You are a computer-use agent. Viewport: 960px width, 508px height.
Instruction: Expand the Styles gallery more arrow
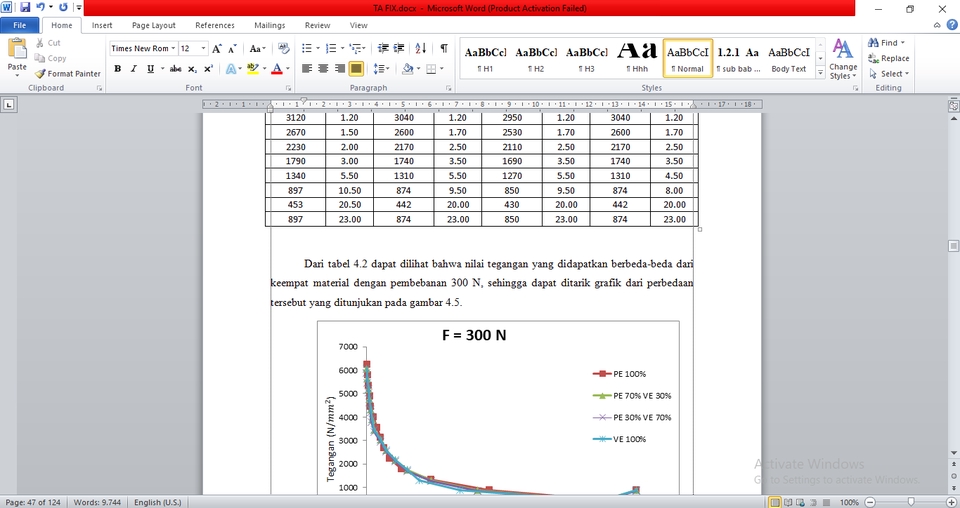click(x=820, y=72)
